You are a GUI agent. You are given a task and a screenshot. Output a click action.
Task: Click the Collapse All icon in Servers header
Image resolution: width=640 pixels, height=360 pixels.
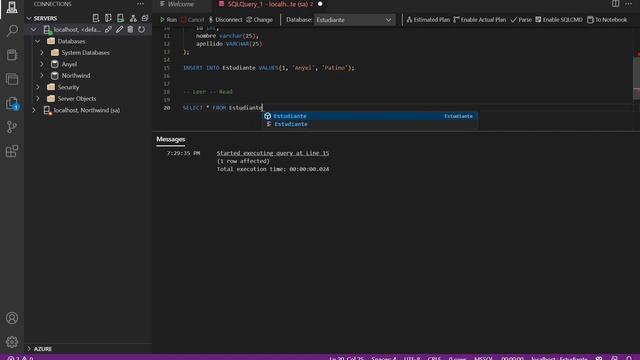(145, 18)
